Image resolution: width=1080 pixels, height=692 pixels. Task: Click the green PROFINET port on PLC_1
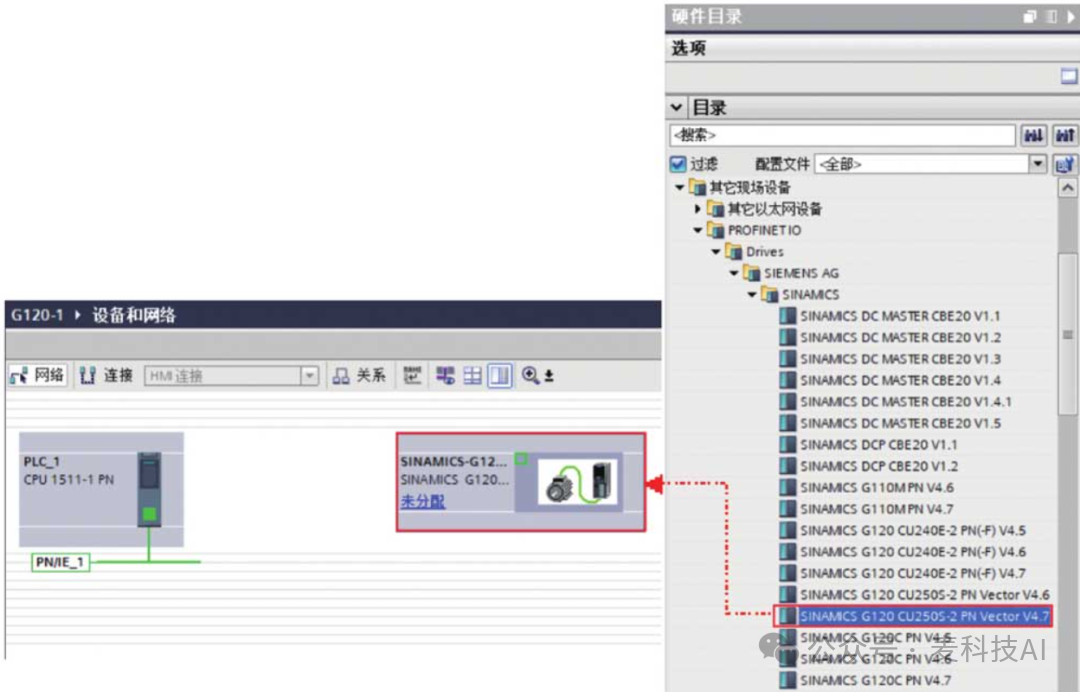click(149, 514)
